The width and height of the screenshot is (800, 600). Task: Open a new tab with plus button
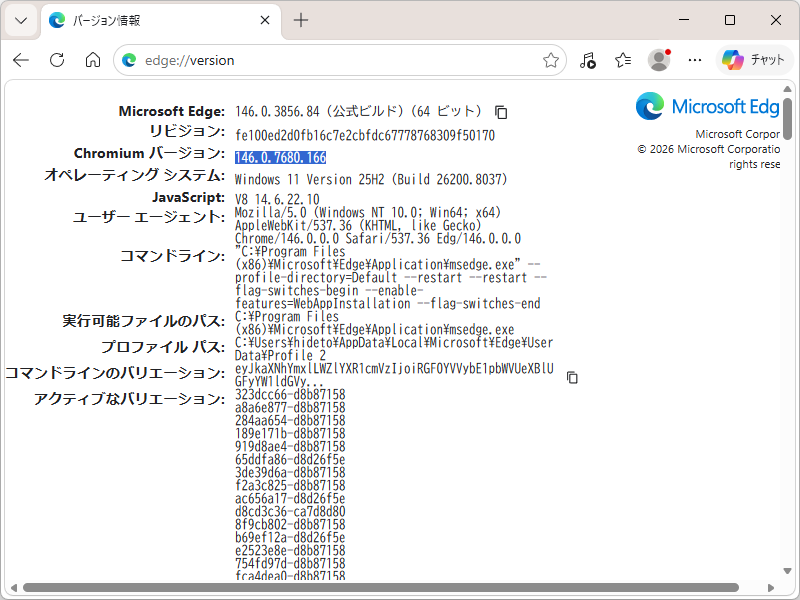click(302, 19)
